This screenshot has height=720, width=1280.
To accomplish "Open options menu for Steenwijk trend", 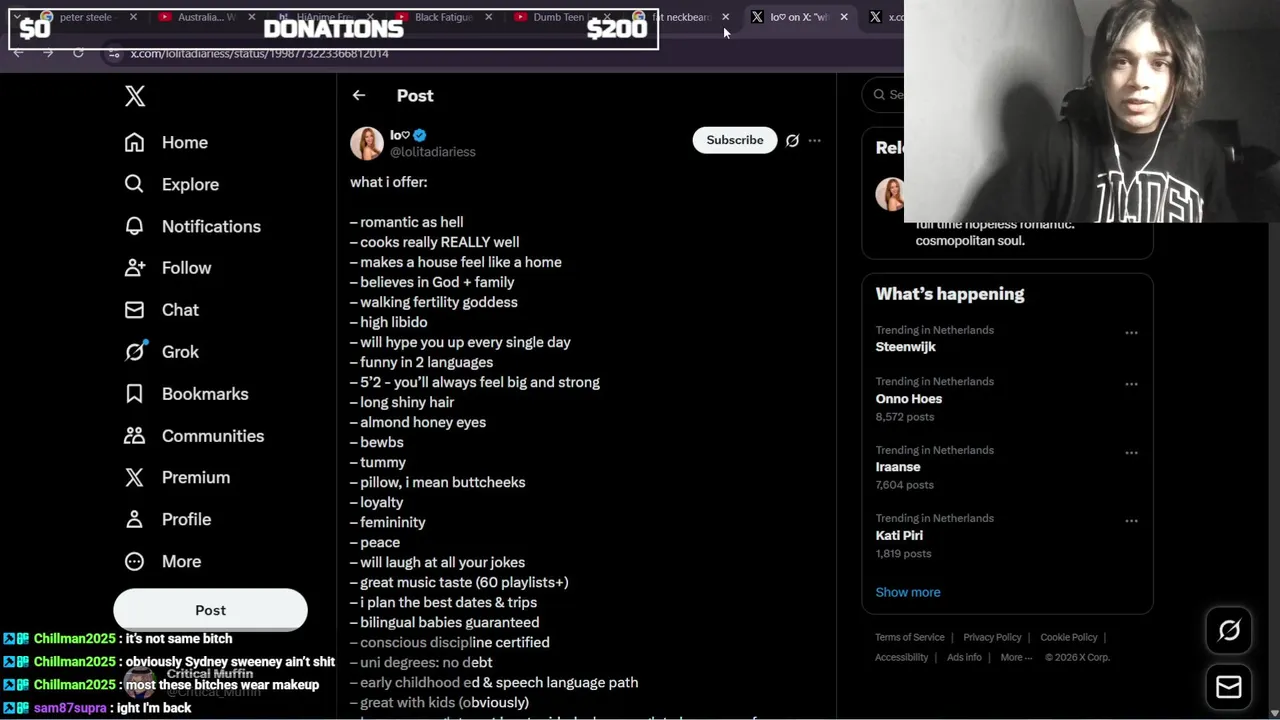I will pyautogui.click(x=1131, y=333).
